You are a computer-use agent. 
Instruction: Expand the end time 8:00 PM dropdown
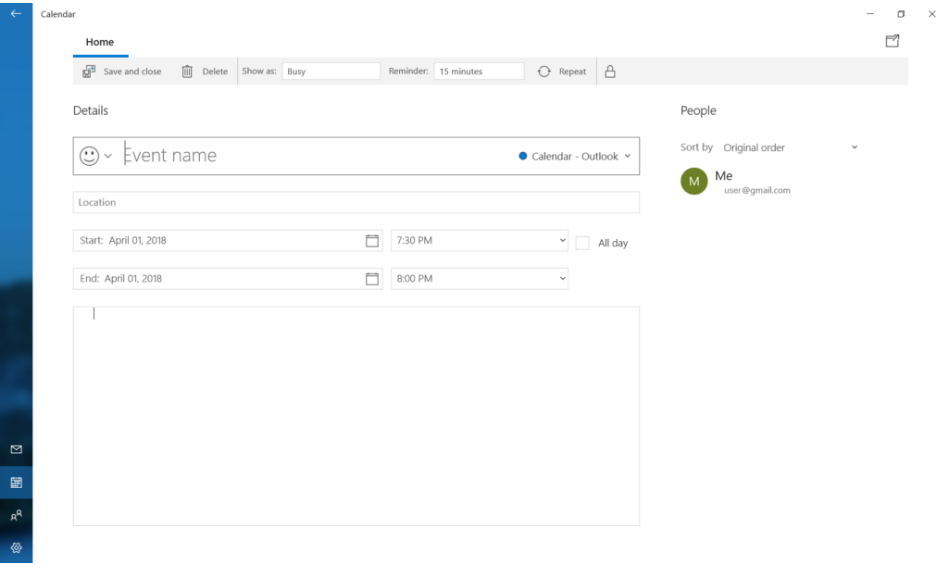click(479, 279)
